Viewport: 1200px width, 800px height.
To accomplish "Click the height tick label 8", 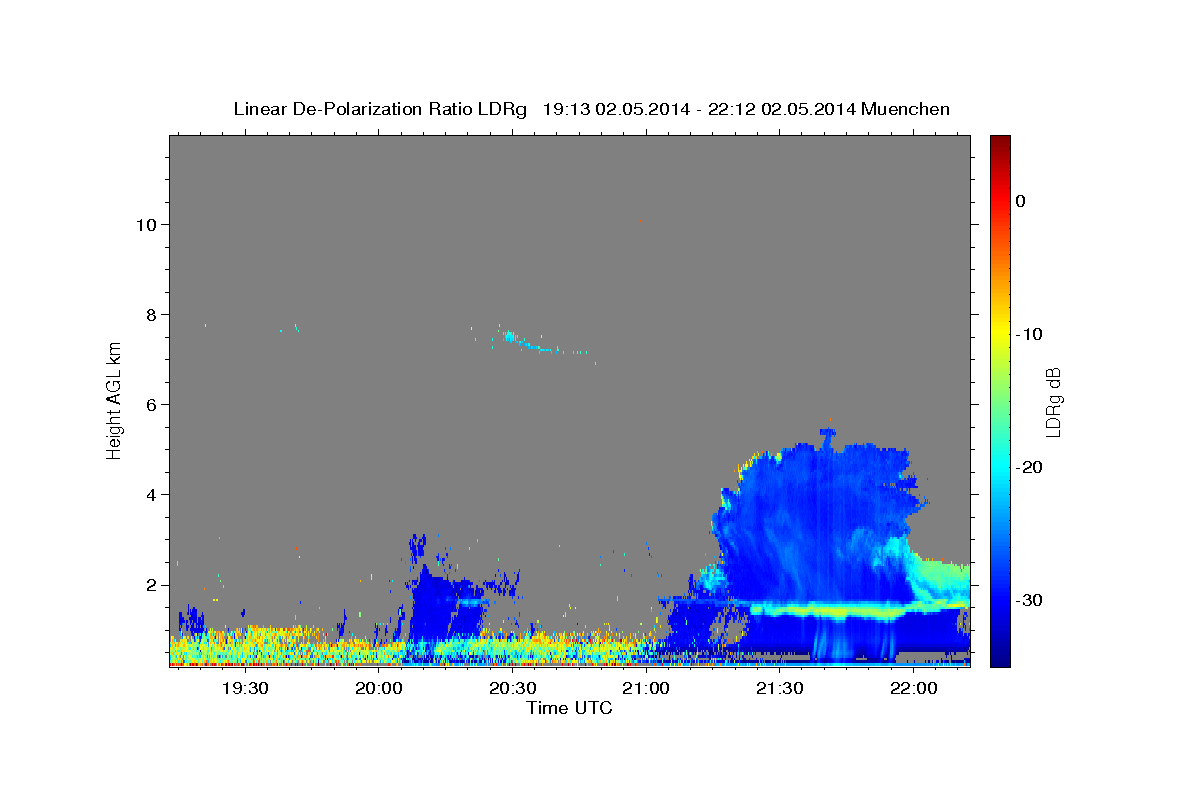I will click(150, 314).
